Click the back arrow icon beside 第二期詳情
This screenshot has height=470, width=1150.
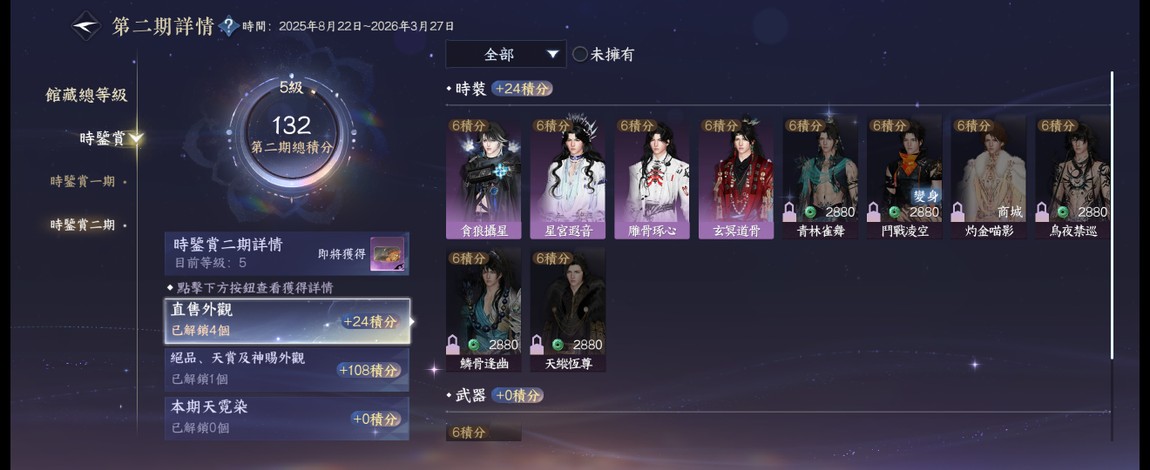(x=86, y=26)
